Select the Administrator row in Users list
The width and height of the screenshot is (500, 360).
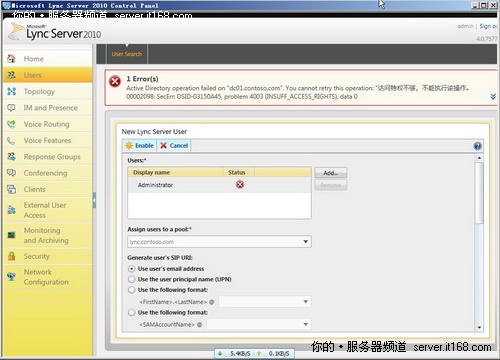219,185
